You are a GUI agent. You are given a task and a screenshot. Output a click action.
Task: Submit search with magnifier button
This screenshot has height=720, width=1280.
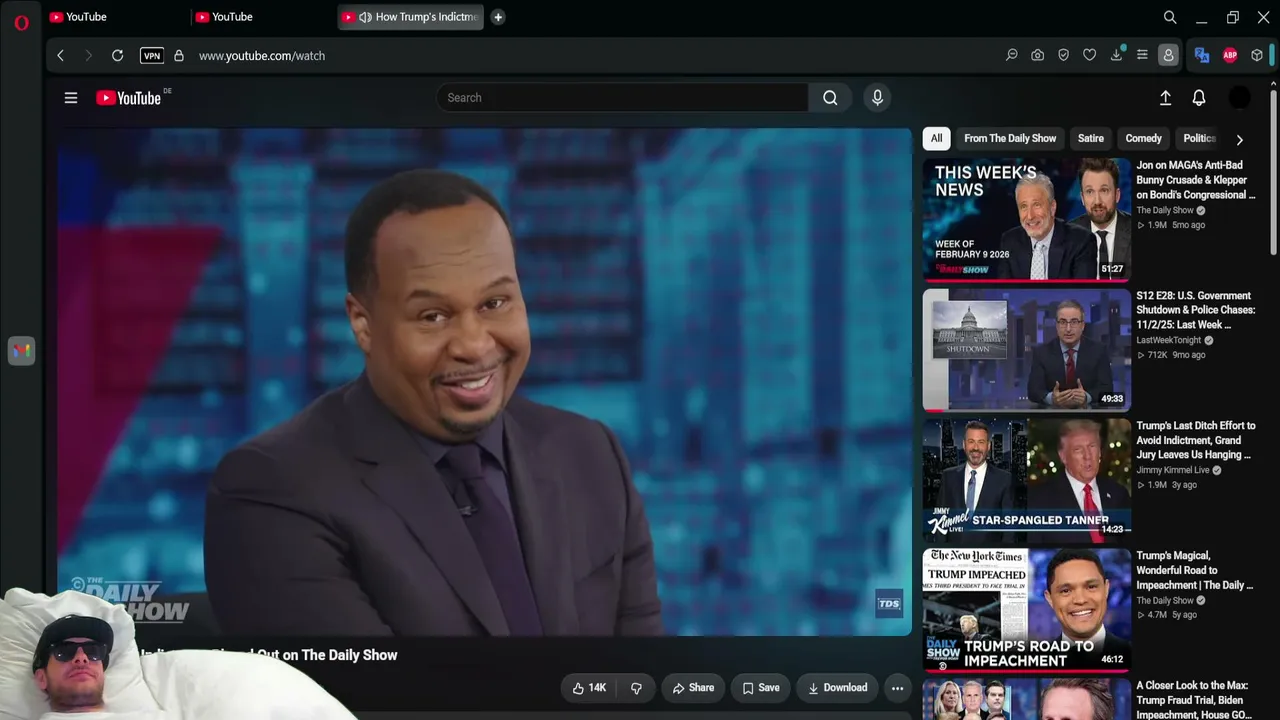(x=830, y=98)
